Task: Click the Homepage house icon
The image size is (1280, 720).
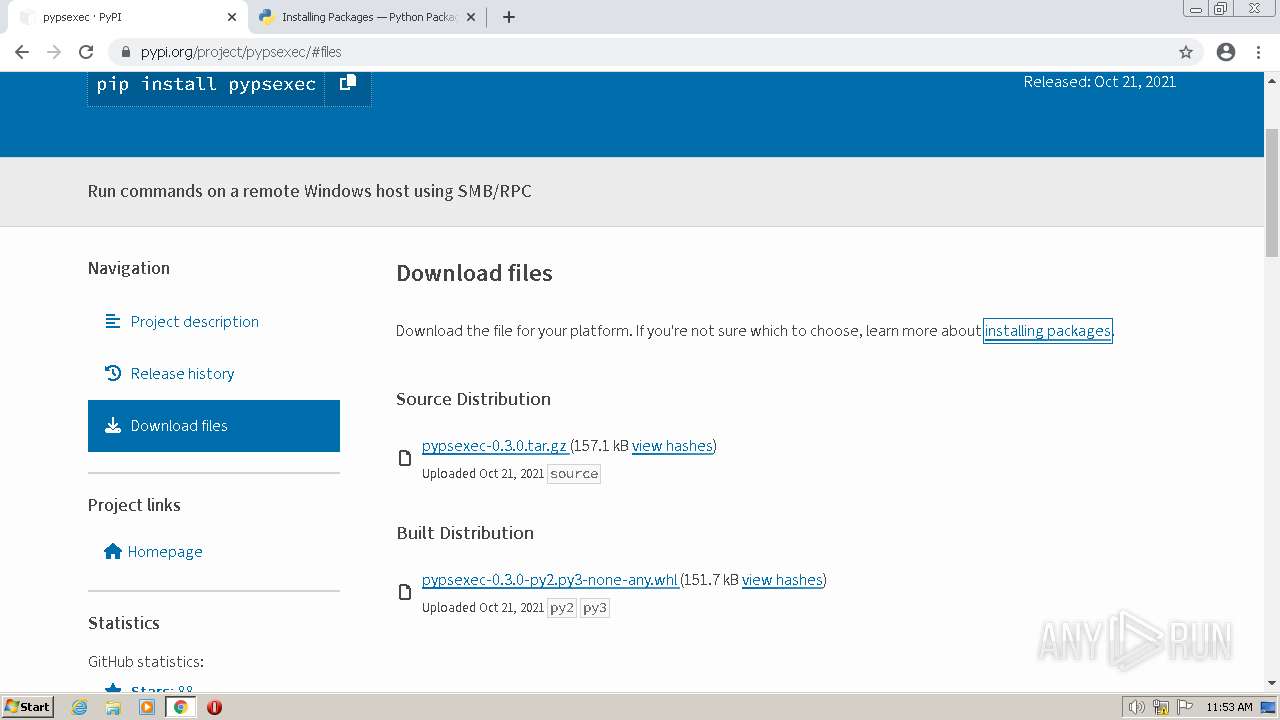Action: (x=112, y=551)
